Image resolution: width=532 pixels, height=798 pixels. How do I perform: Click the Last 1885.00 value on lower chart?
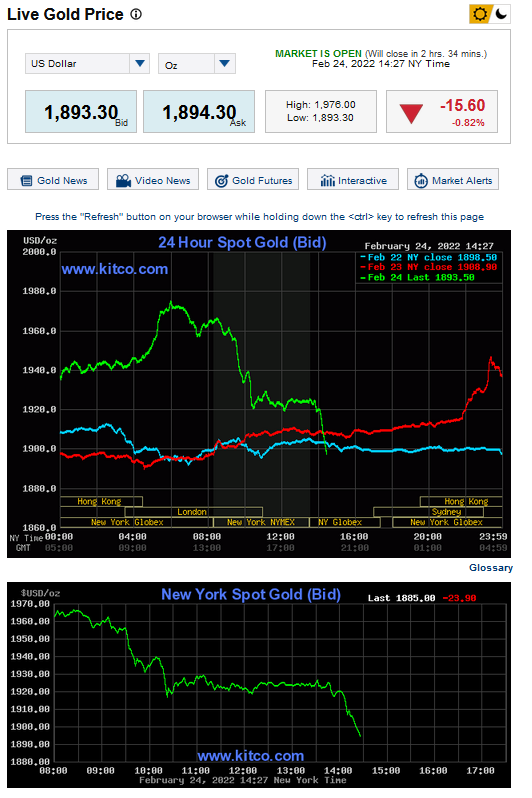402,598
